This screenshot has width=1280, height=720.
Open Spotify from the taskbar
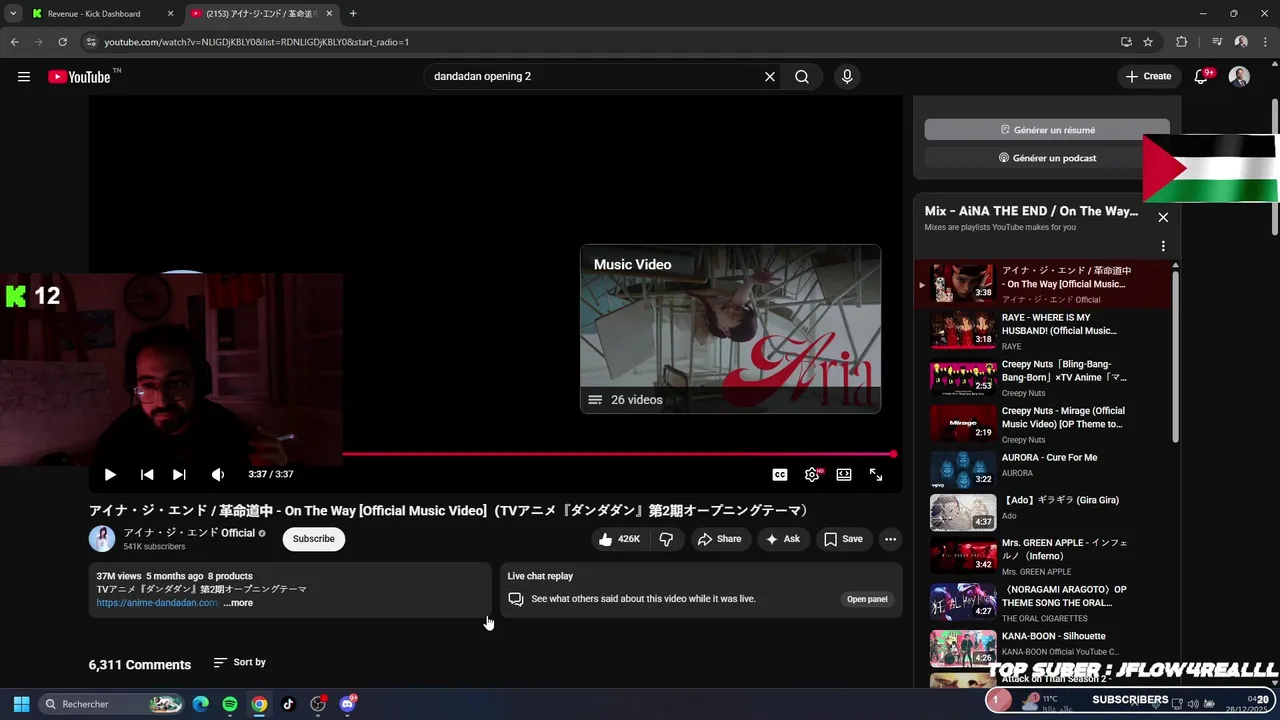point(230,704)
